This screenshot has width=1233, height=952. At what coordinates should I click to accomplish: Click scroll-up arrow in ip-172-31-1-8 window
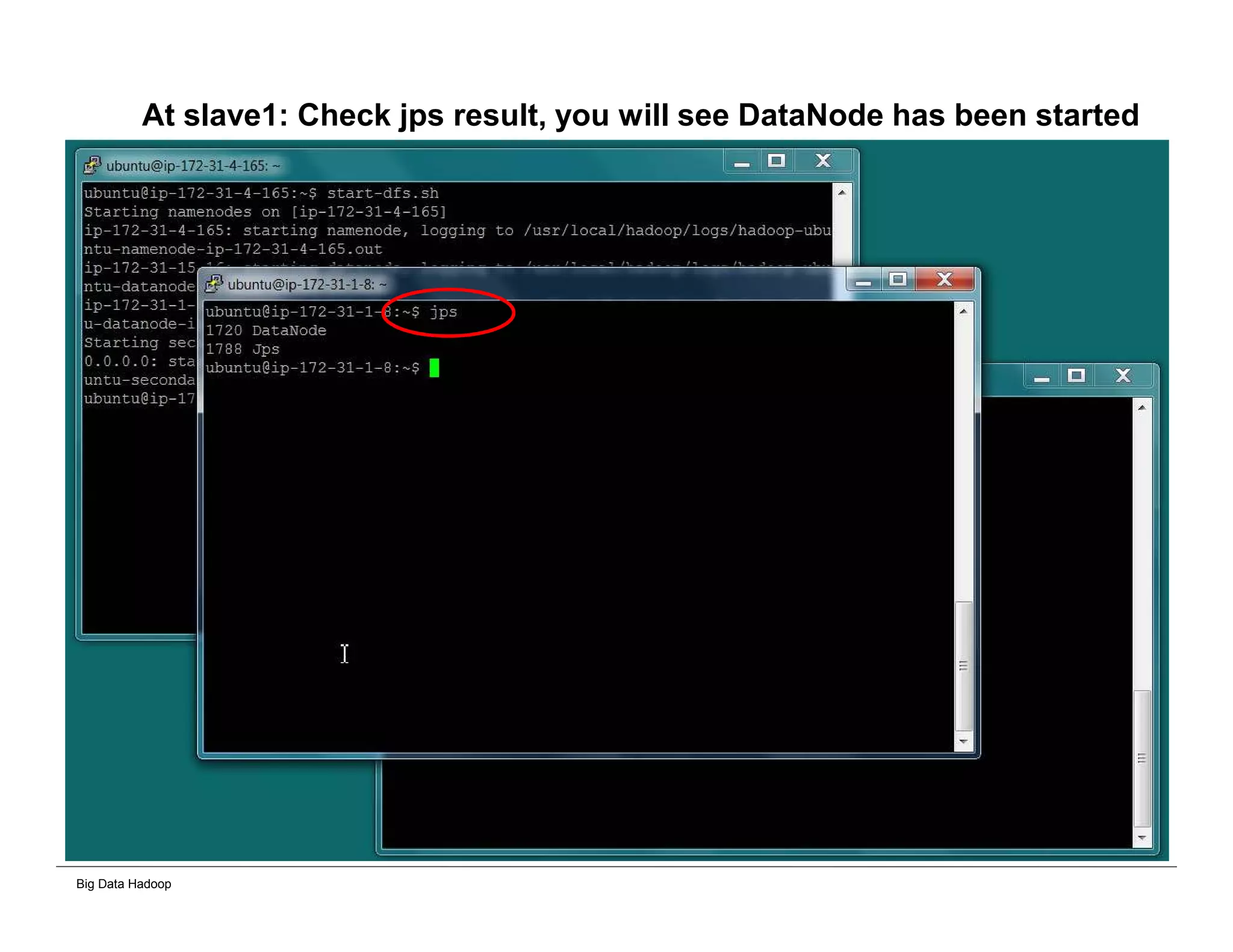(963, 311)
